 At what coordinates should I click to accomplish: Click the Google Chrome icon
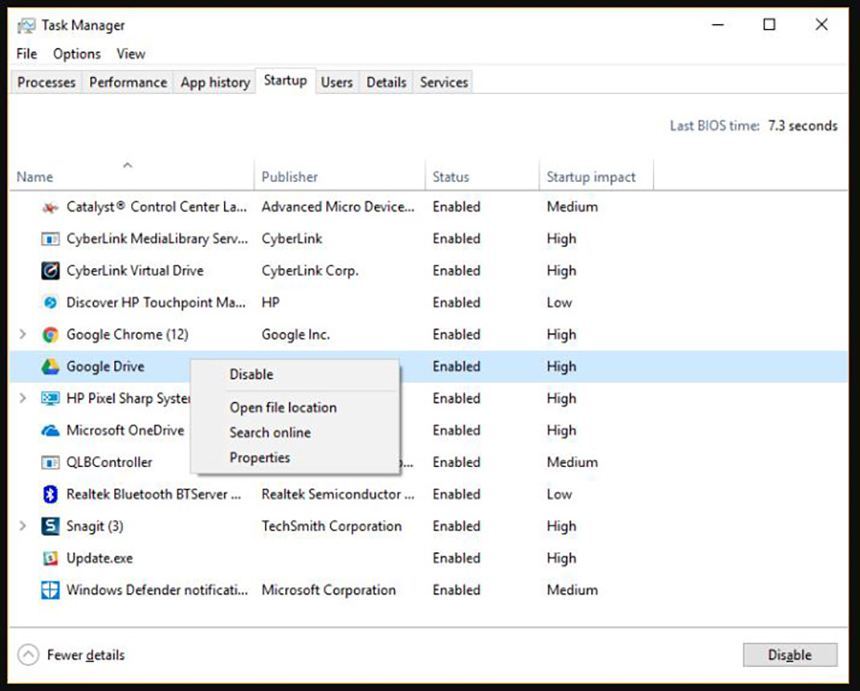click(x=50, y=335)
